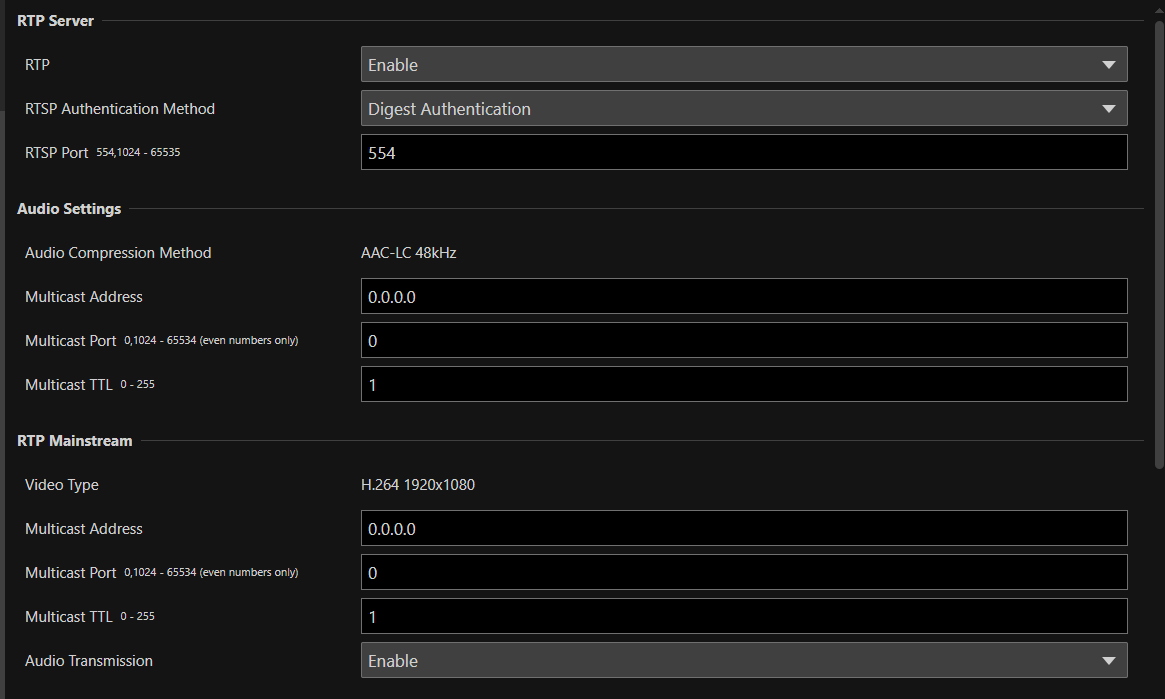Open the Audio Transmission dropdown
Screen dimensions: 1165x699
pos(744,660)
